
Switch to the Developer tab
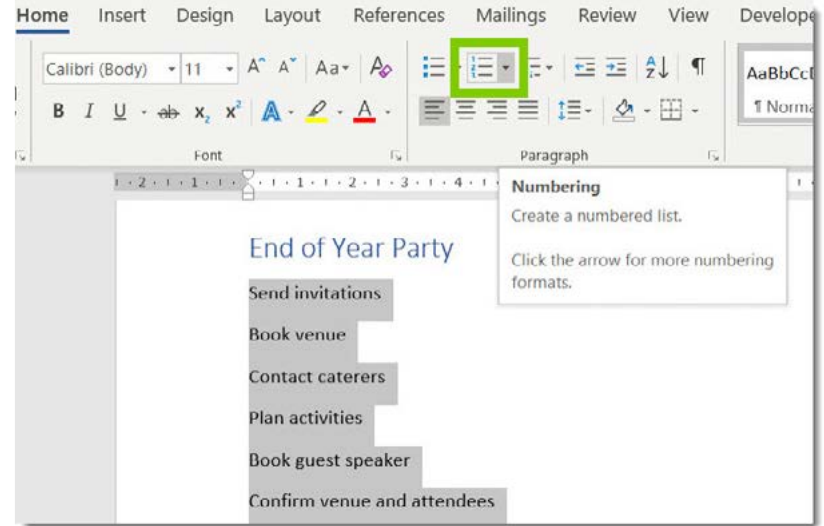pyautogui.click(x=777, y=15)
